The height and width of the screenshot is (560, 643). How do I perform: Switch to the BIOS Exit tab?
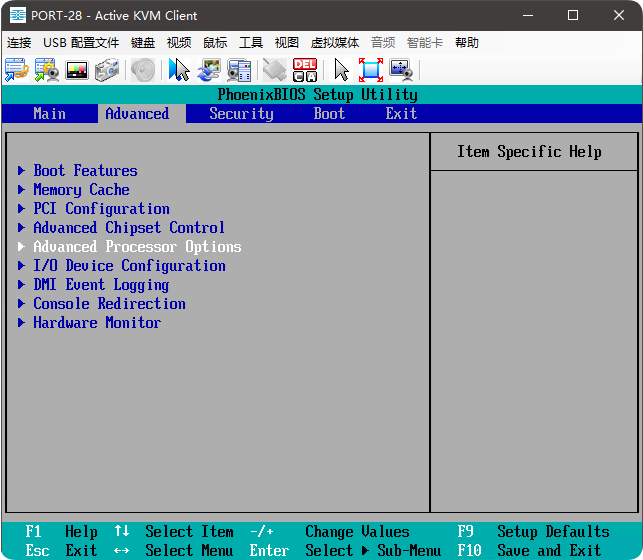401,114
